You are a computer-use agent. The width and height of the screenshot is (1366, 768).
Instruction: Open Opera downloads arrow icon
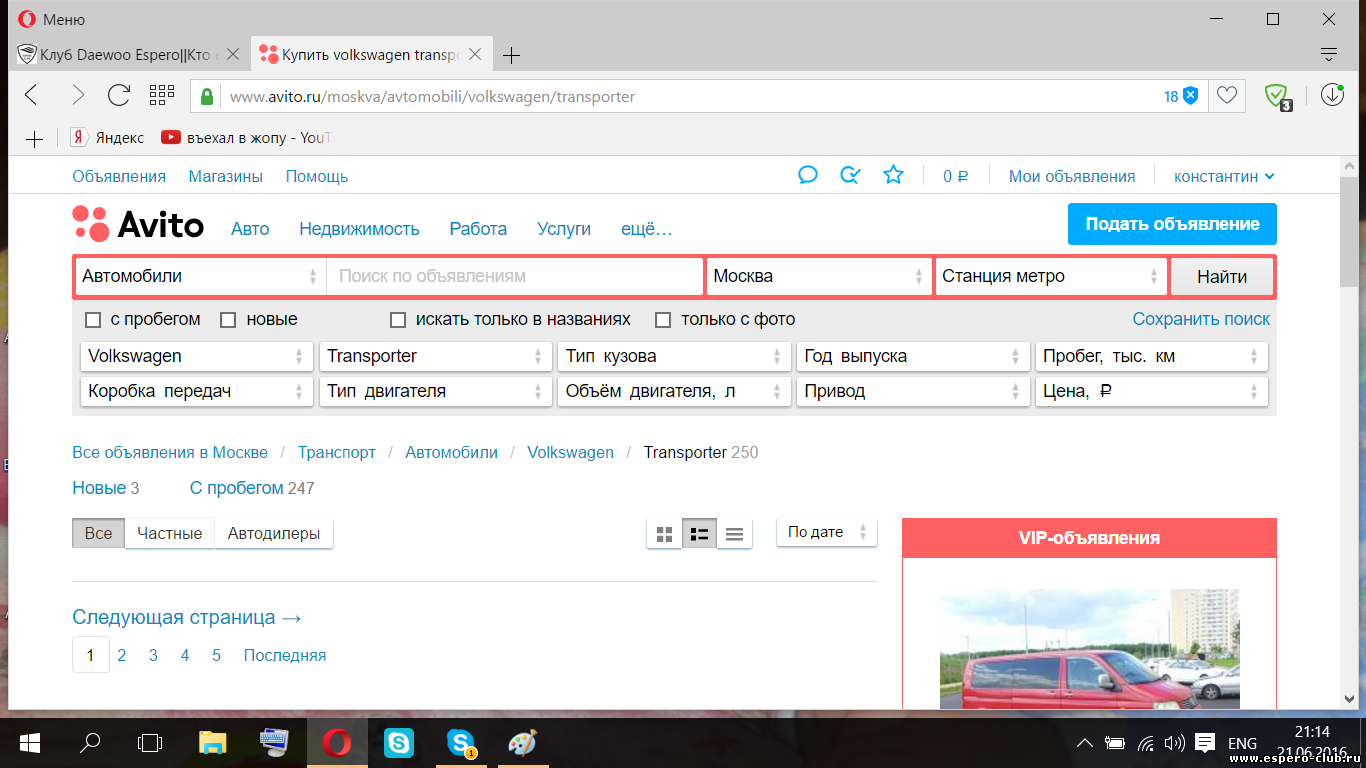[1332, 96]
